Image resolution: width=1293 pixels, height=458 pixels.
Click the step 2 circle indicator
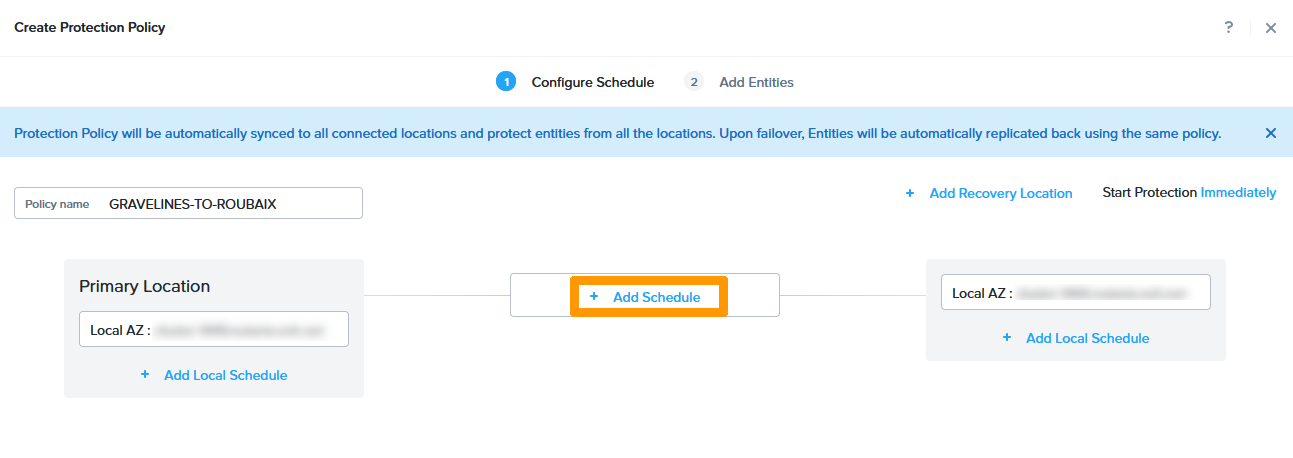pyautogui.click(x=694, y=82)
